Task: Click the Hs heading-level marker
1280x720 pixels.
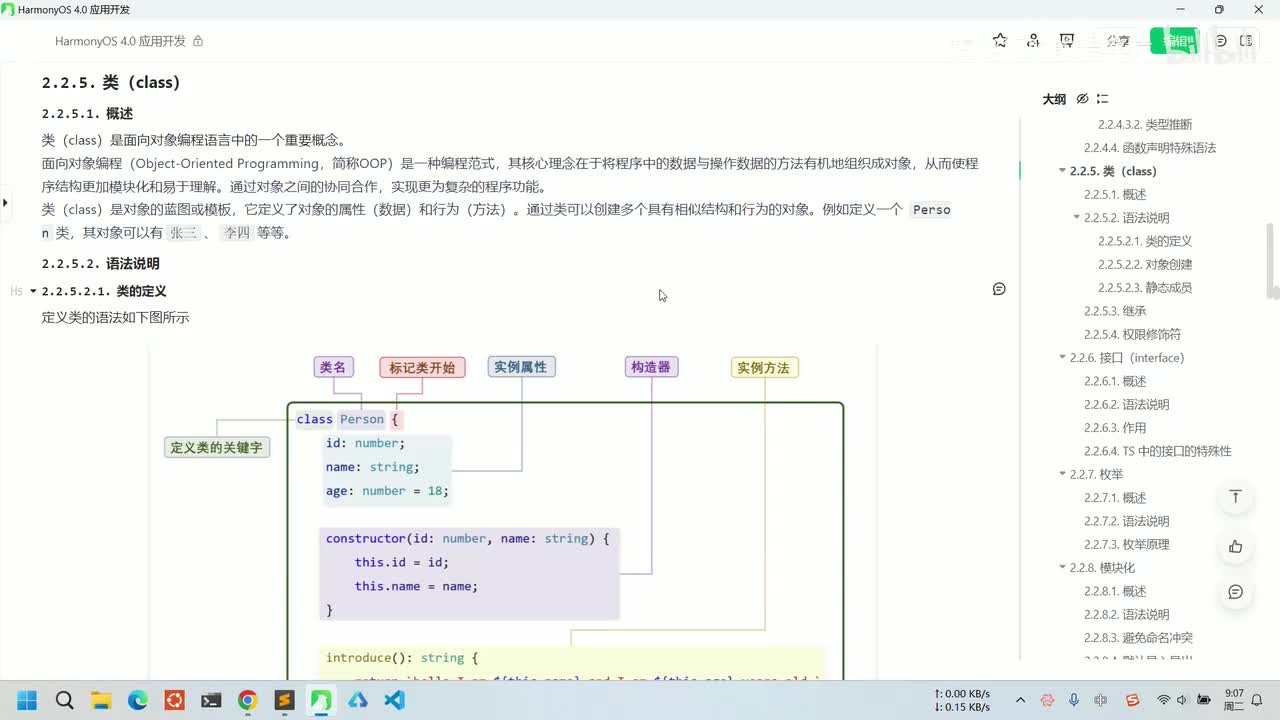Action: (x=16, y=291)
